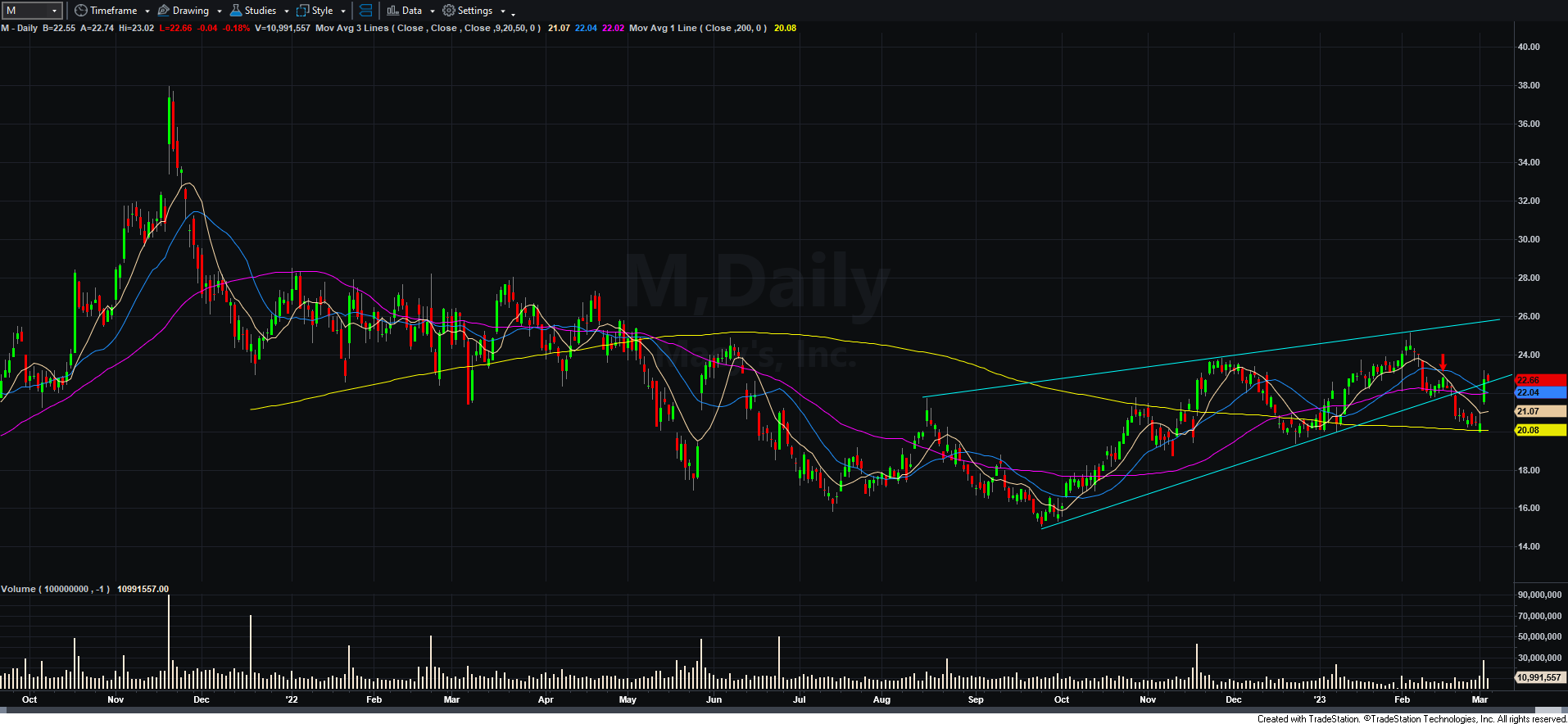1568x724 pixels.
Task: Click the Studies flask icon
Action: (236, 11)
